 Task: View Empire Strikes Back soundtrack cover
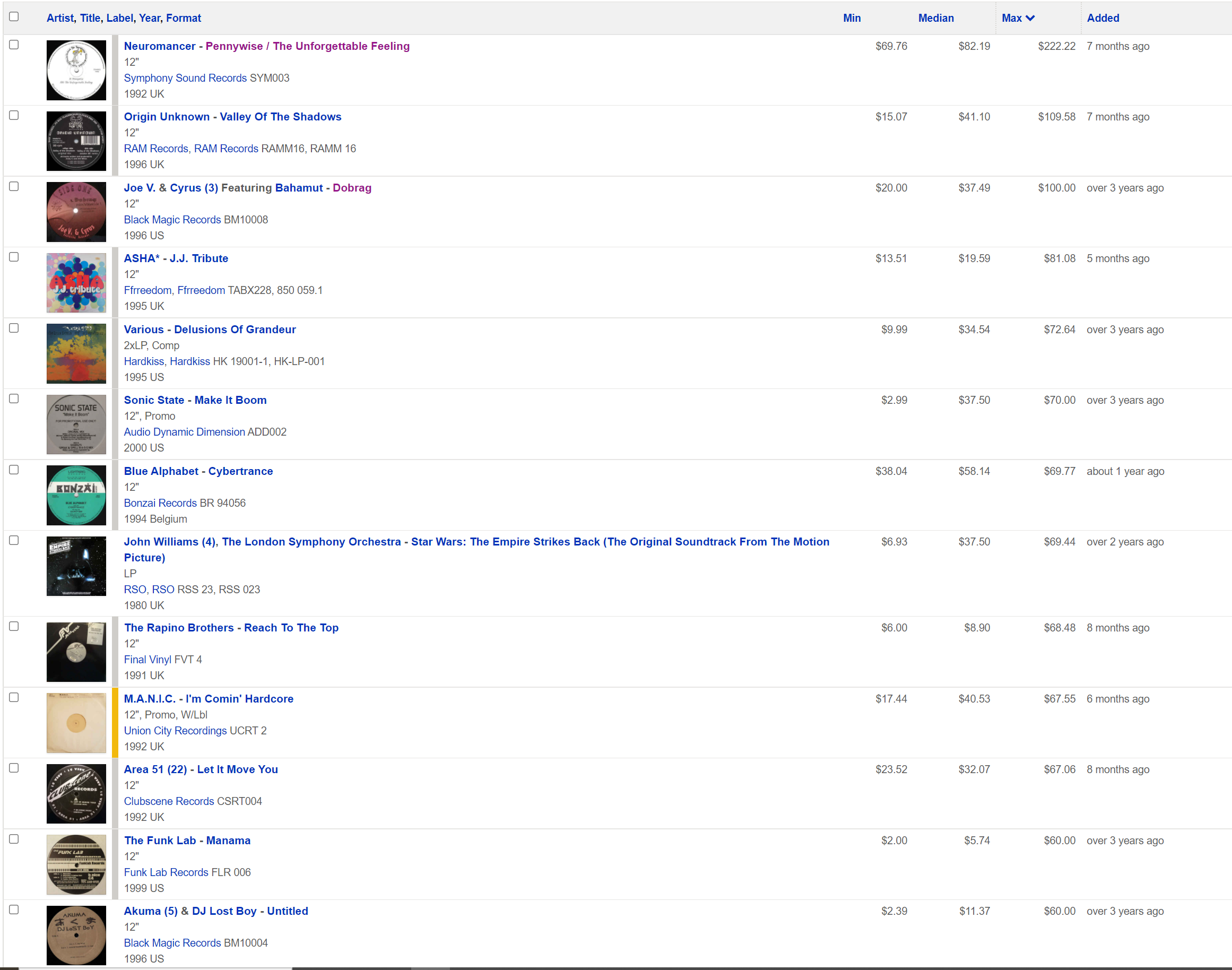tap(76, 566)
